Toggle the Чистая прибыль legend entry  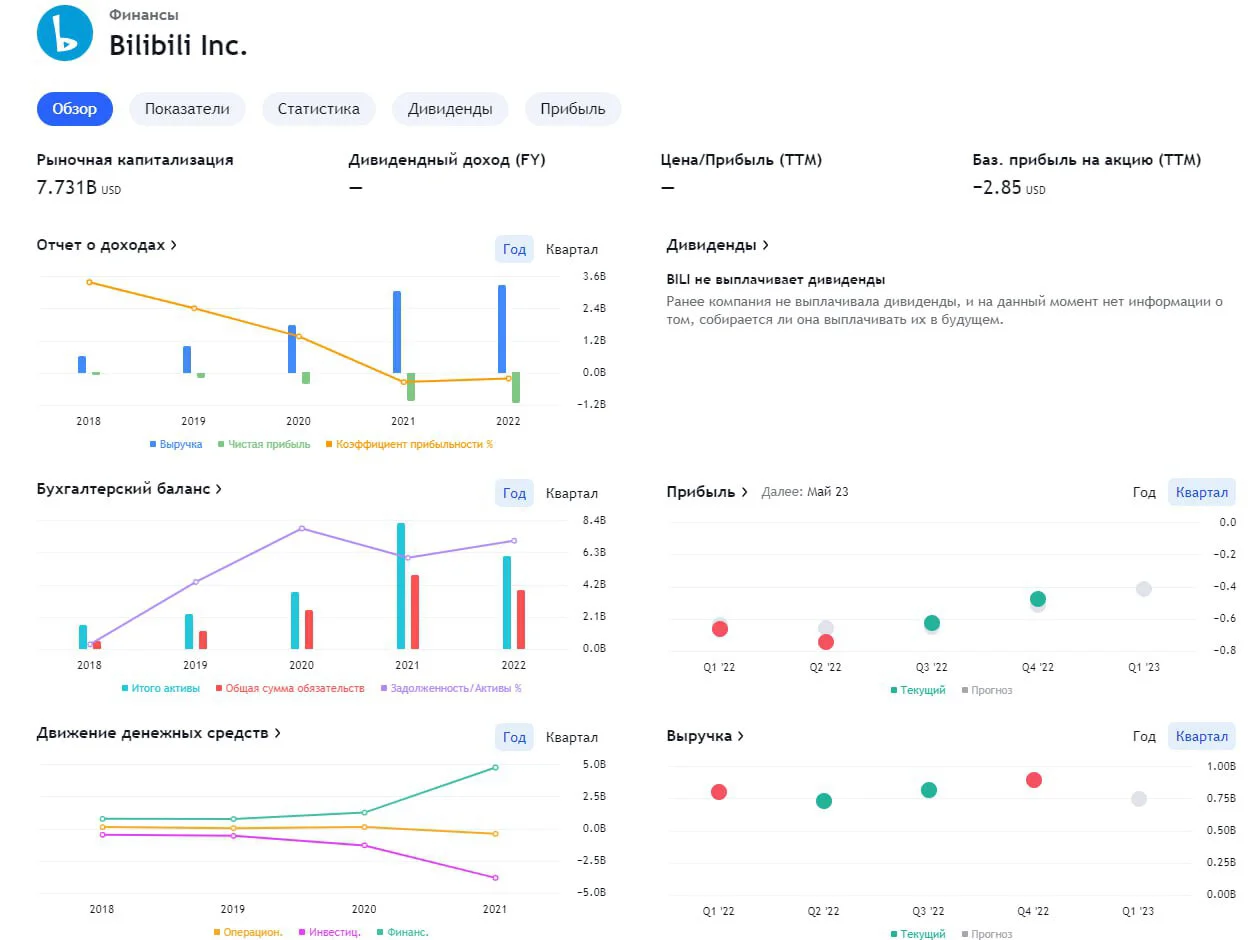tap(264, 444)
